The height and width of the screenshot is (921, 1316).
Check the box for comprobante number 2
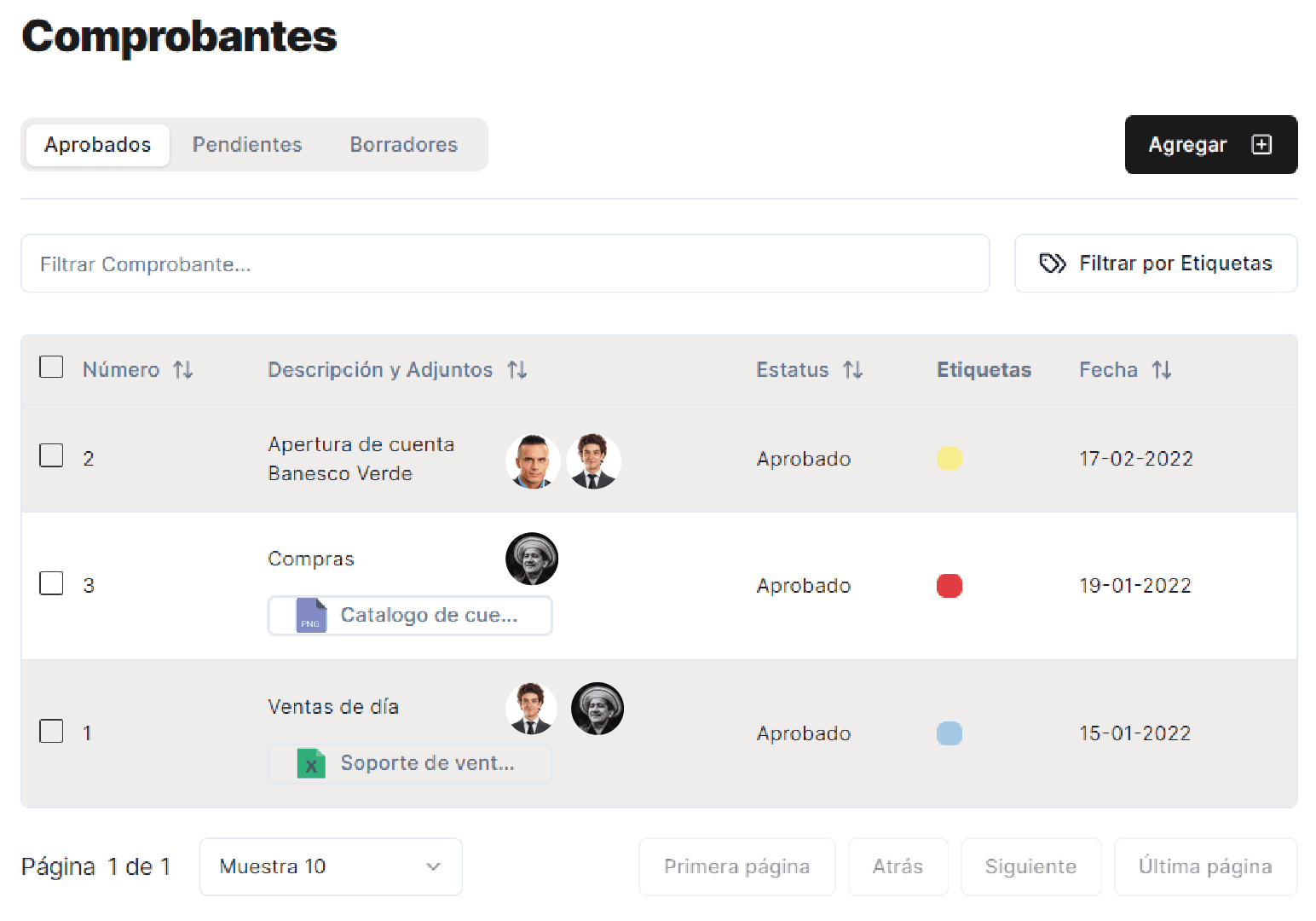[52, 456]
